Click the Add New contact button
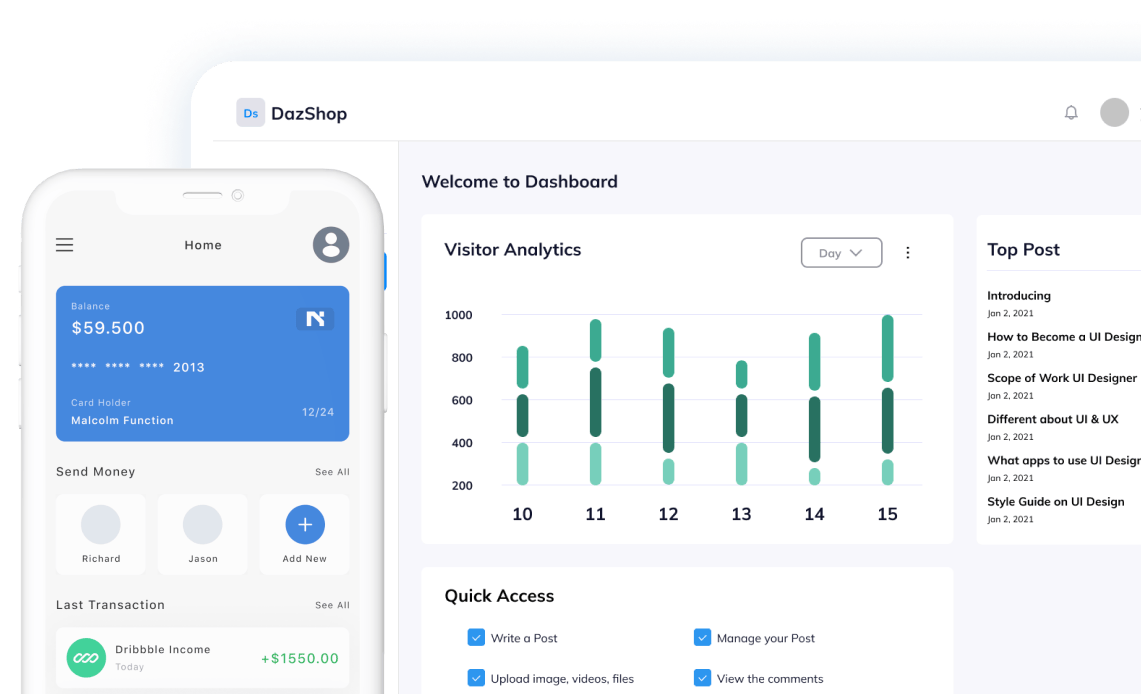 point(304,524)
